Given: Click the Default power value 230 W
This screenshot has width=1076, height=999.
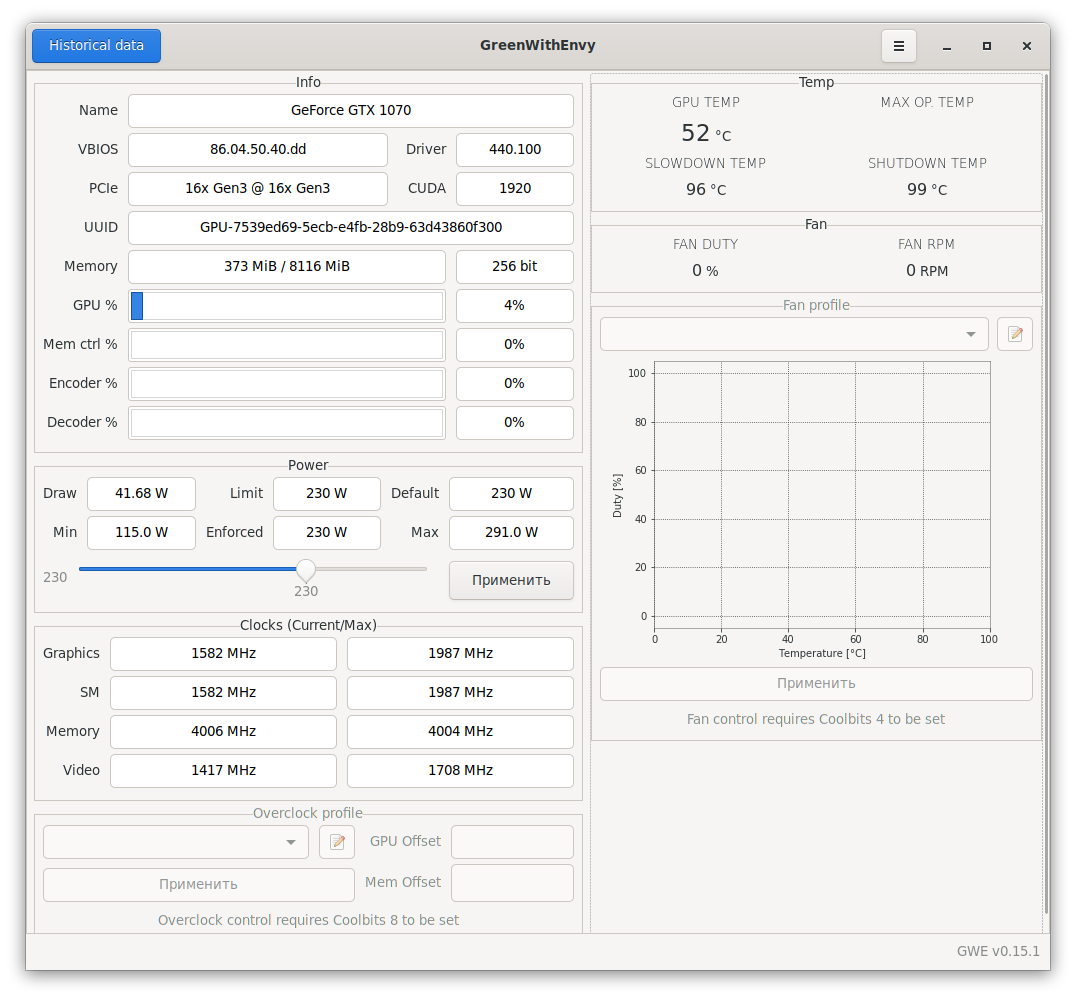Looking at the screenshot, I should tap(511, 494).
